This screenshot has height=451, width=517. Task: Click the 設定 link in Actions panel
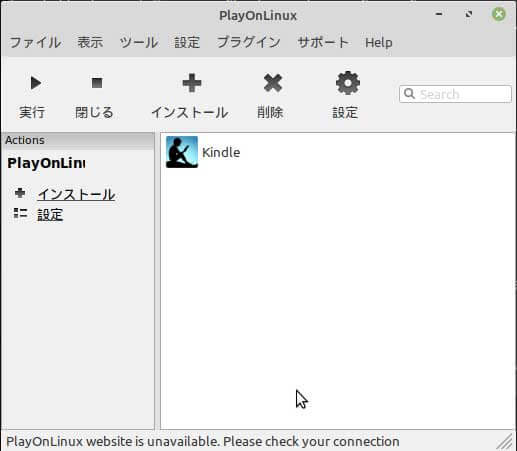click(x=50, y=215)
